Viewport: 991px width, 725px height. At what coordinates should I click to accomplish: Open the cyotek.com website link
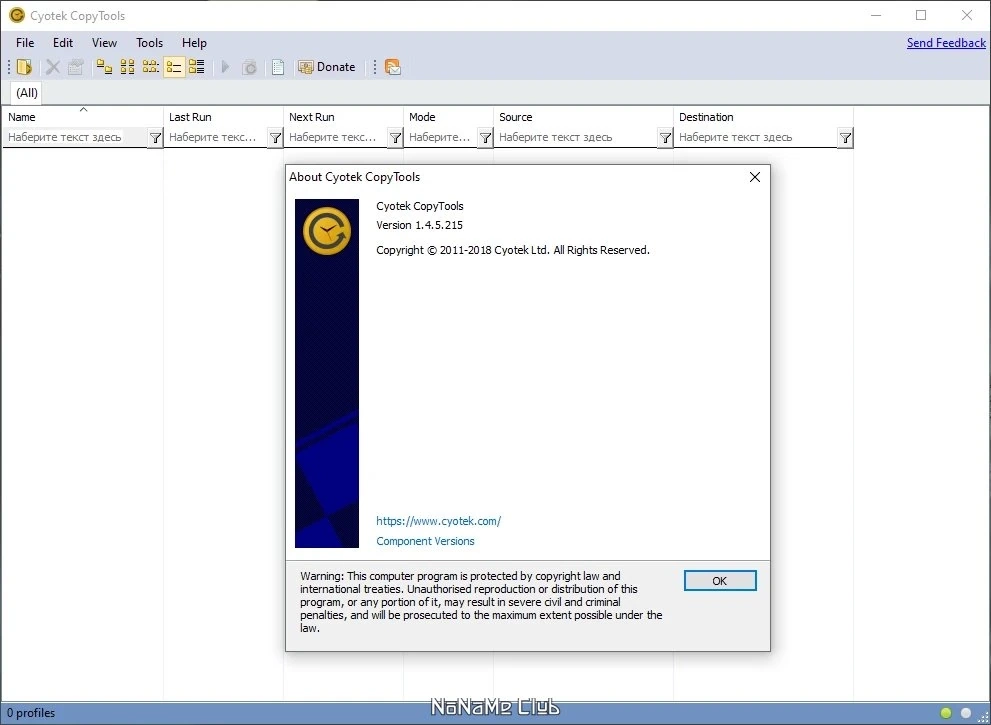(439, 521)
